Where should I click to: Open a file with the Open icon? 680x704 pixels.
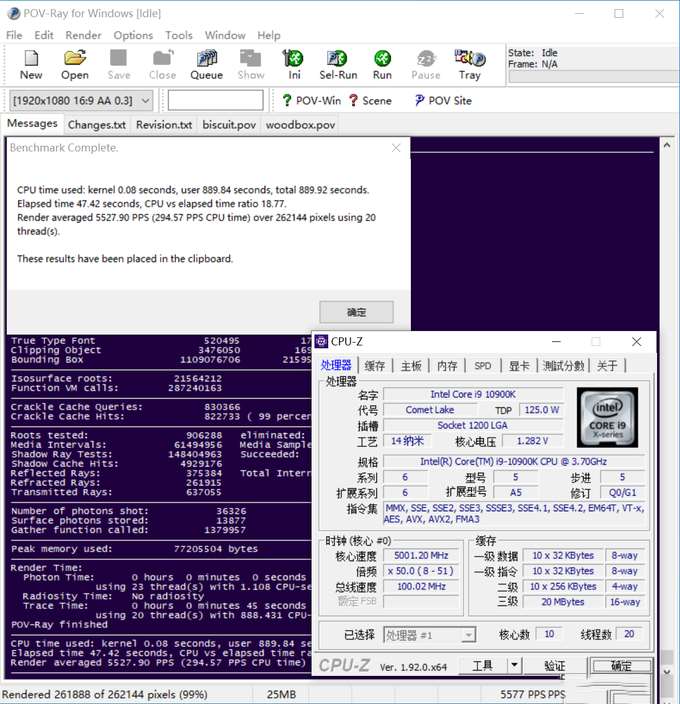pyautogui.click(x=75, y=65)
